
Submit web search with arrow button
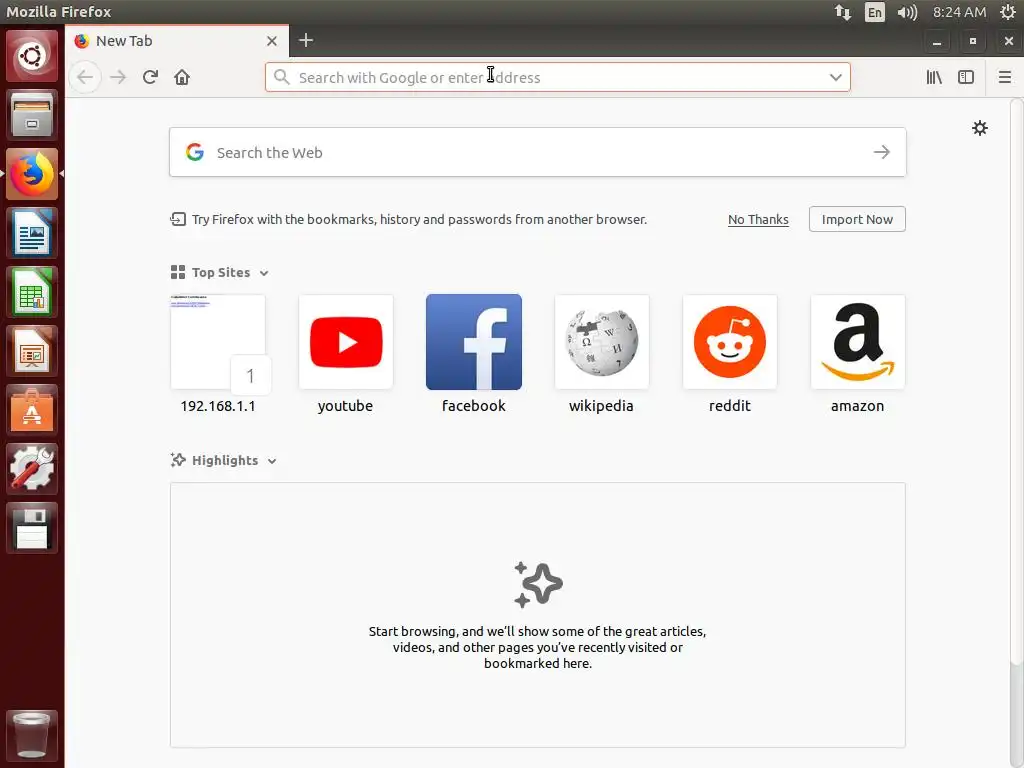tap(882, 152)
